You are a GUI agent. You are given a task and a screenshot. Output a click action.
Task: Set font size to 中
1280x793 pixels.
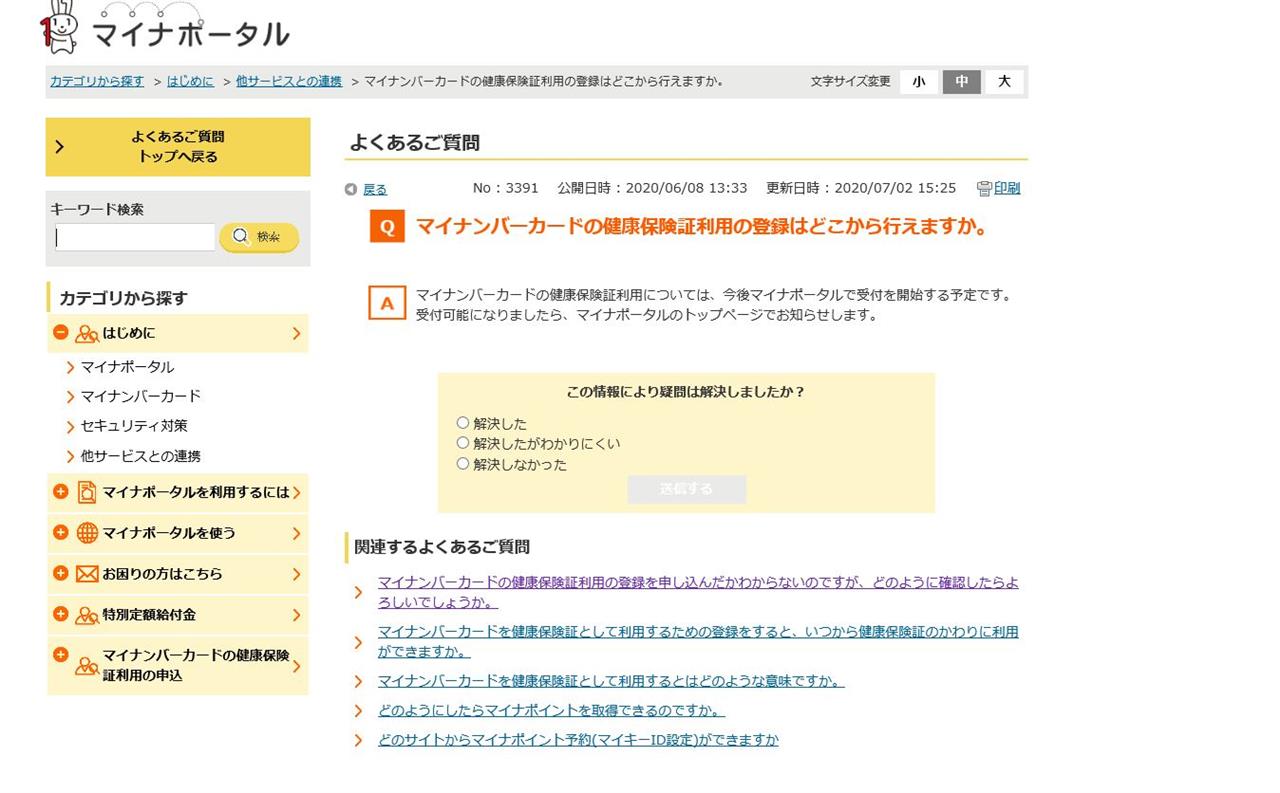[x=961, y=82]
